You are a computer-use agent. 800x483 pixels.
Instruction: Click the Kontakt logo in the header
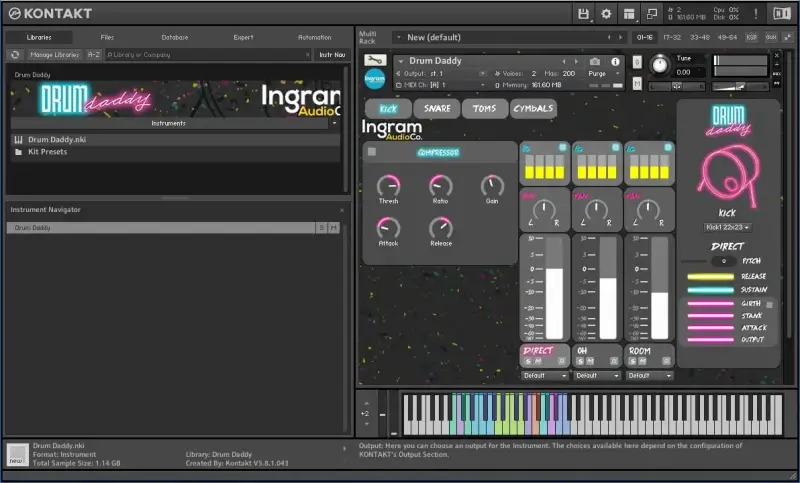[x=51, y=14]
